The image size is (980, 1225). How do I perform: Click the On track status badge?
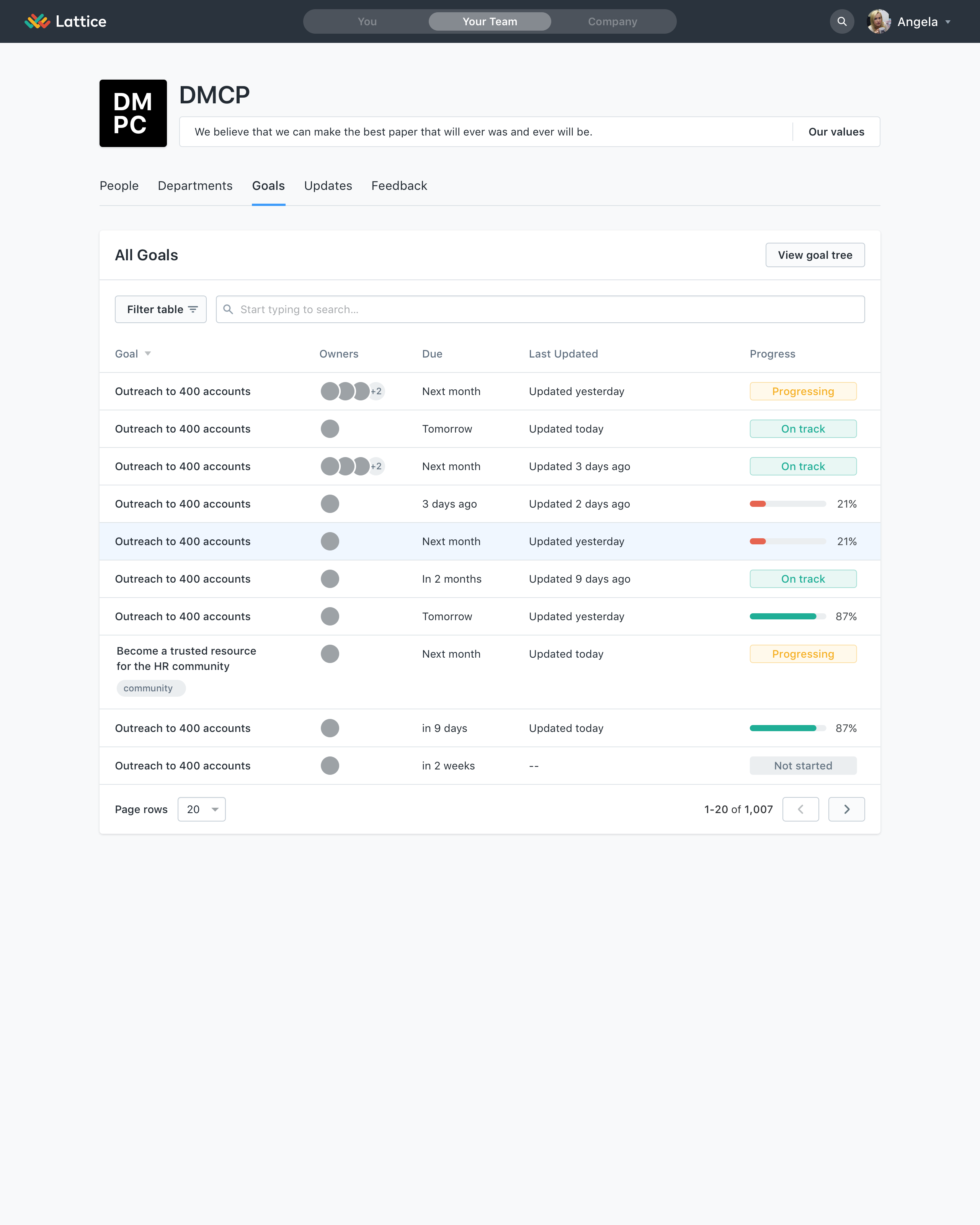tap(803, 429)
